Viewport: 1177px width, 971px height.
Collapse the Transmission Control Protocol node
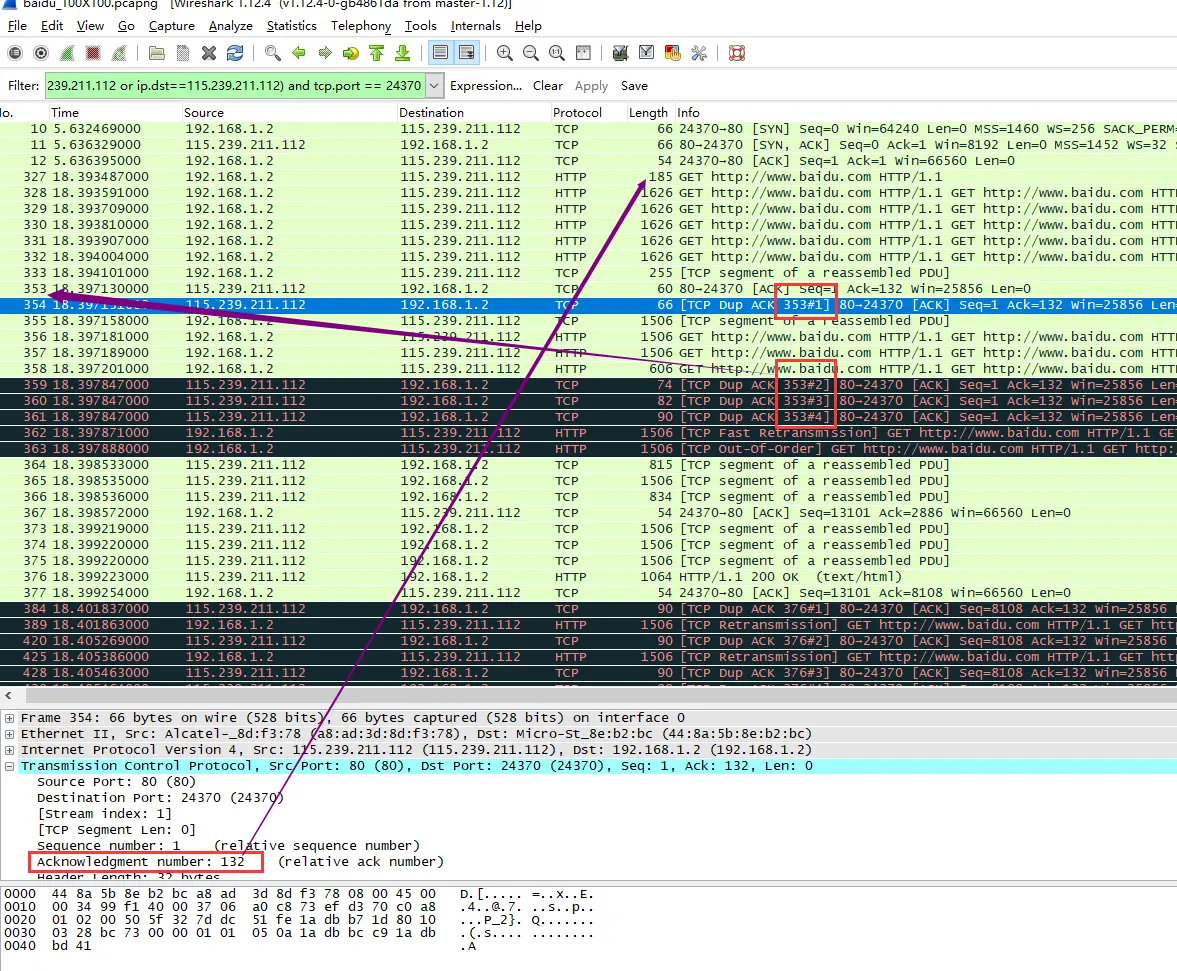point(9,766)
